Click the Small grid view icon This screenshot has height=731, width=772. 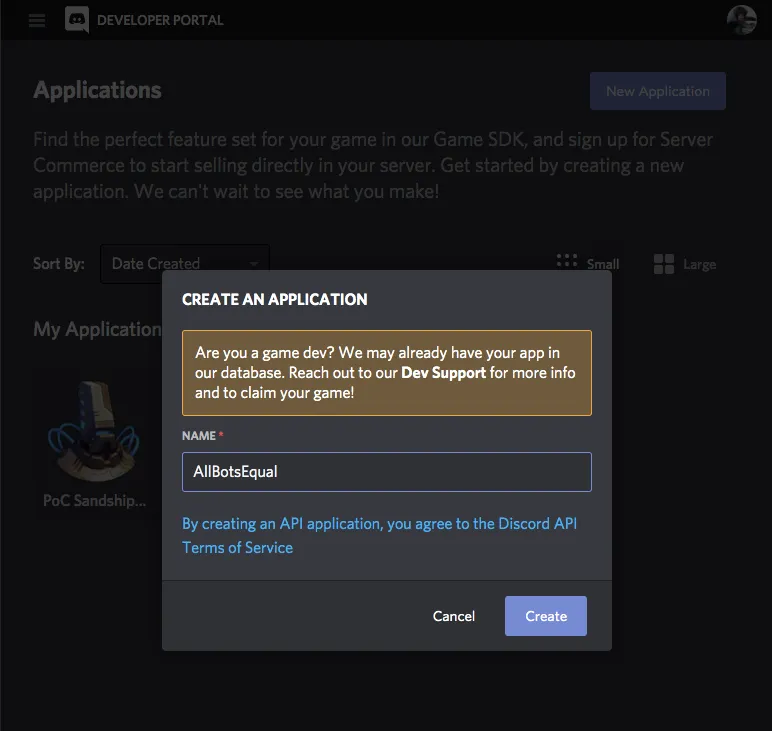click(x=567, y=260)
